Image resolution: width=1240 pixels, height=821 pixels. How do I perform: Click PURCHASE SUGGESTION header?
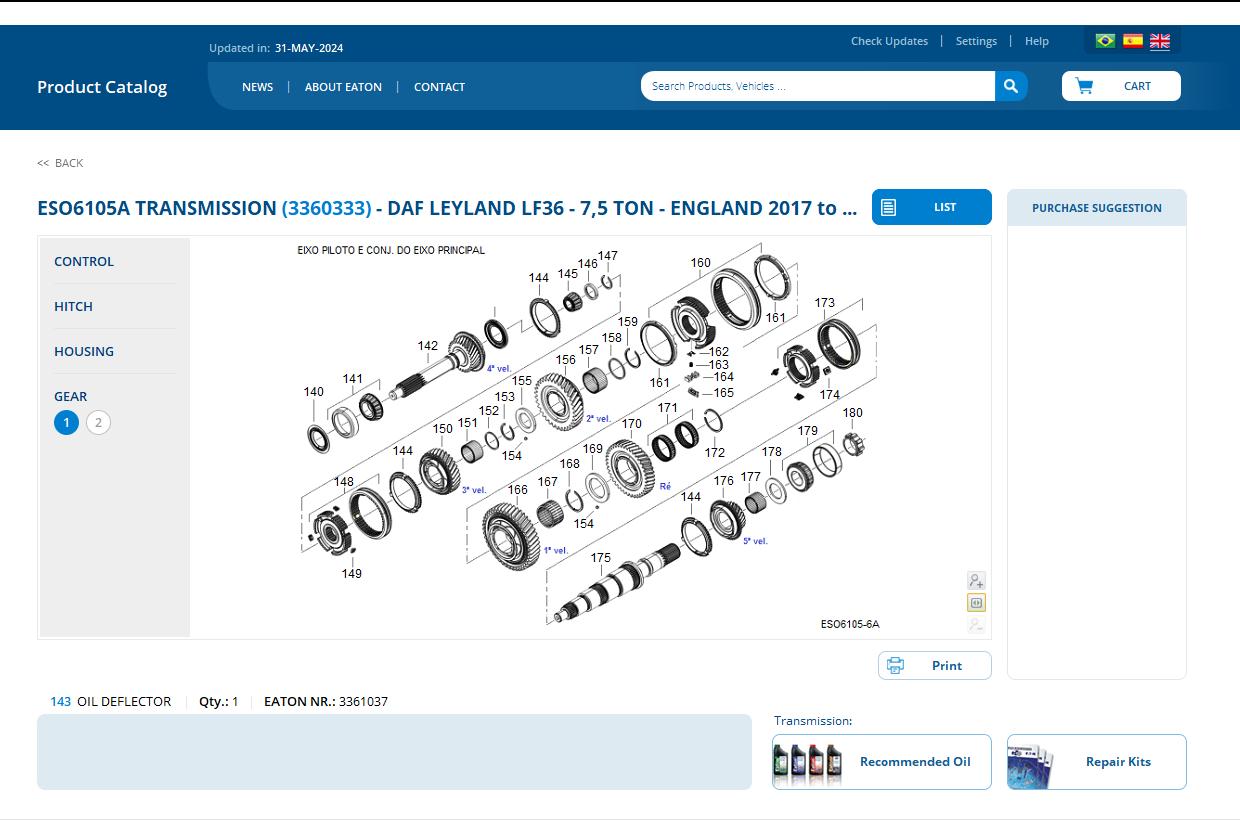tap(1097, 208)
